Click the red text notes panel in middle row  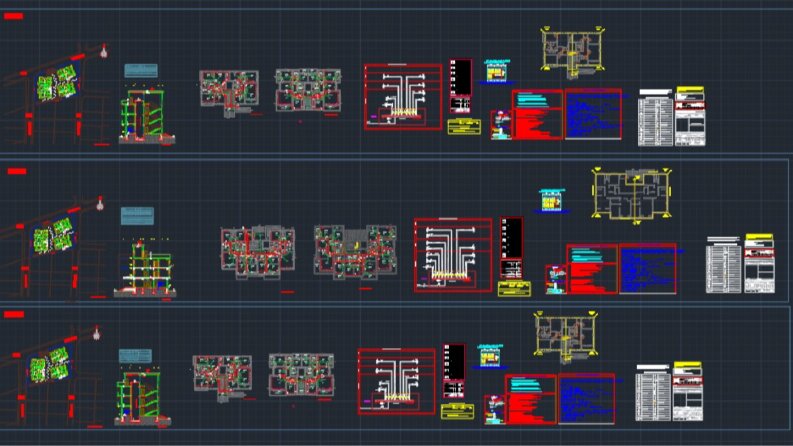point(592,269)
